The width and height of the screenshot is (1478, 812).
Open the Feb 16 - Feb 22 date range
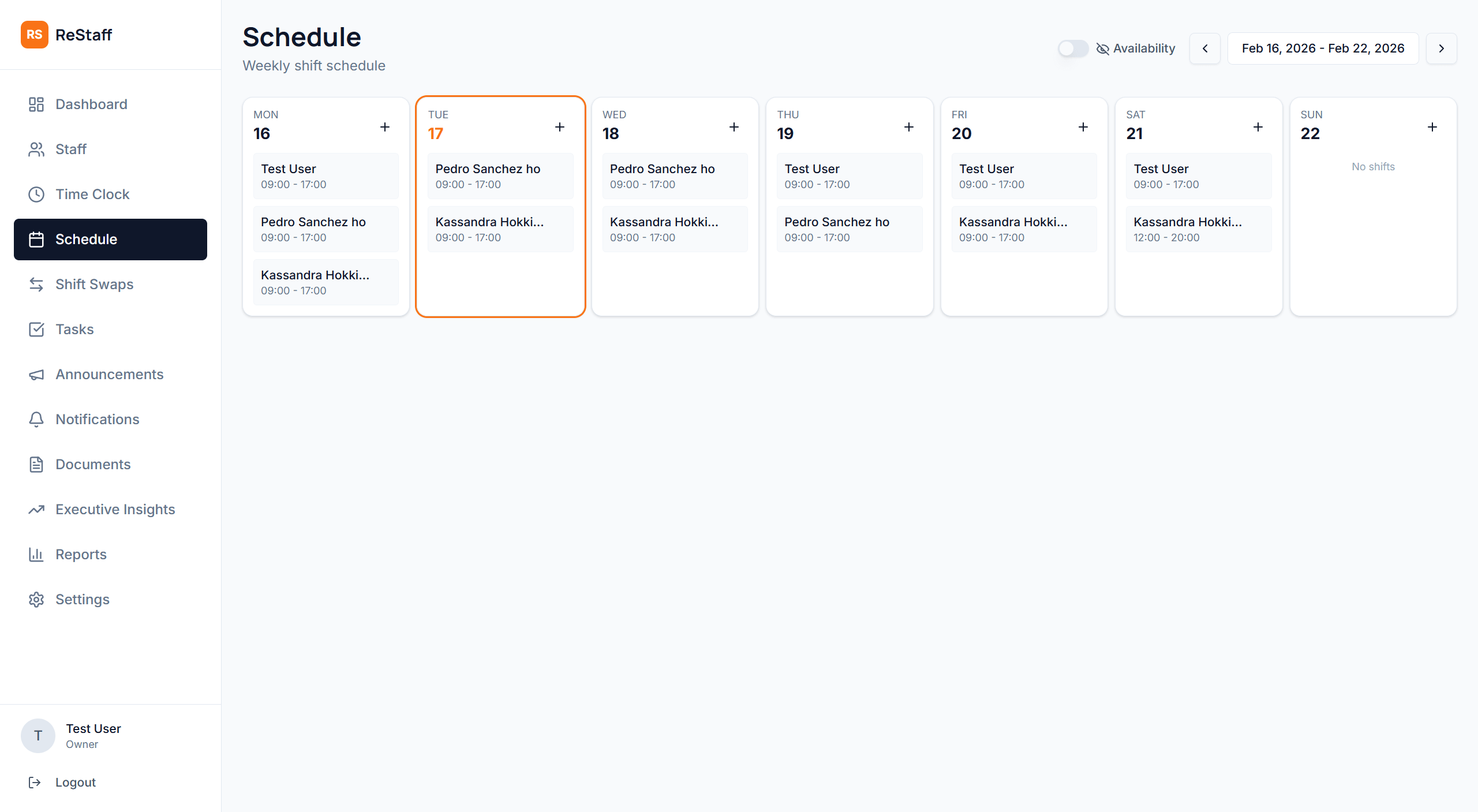pyautogui.click(x=1323, y=48)
